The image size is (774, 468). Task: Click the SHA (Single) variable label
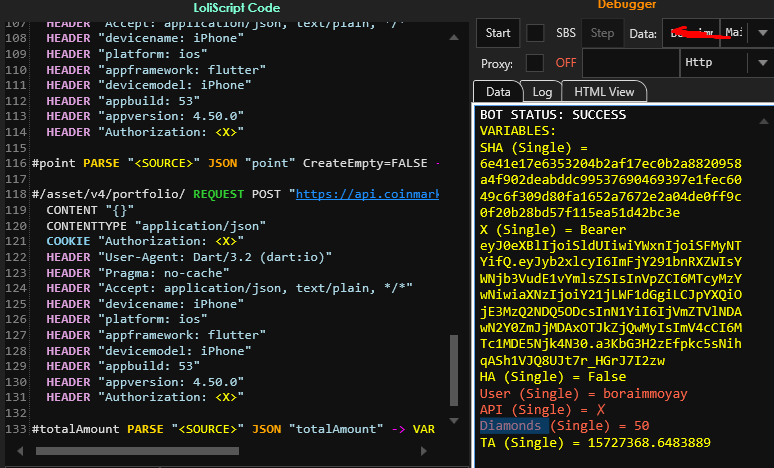525,148
